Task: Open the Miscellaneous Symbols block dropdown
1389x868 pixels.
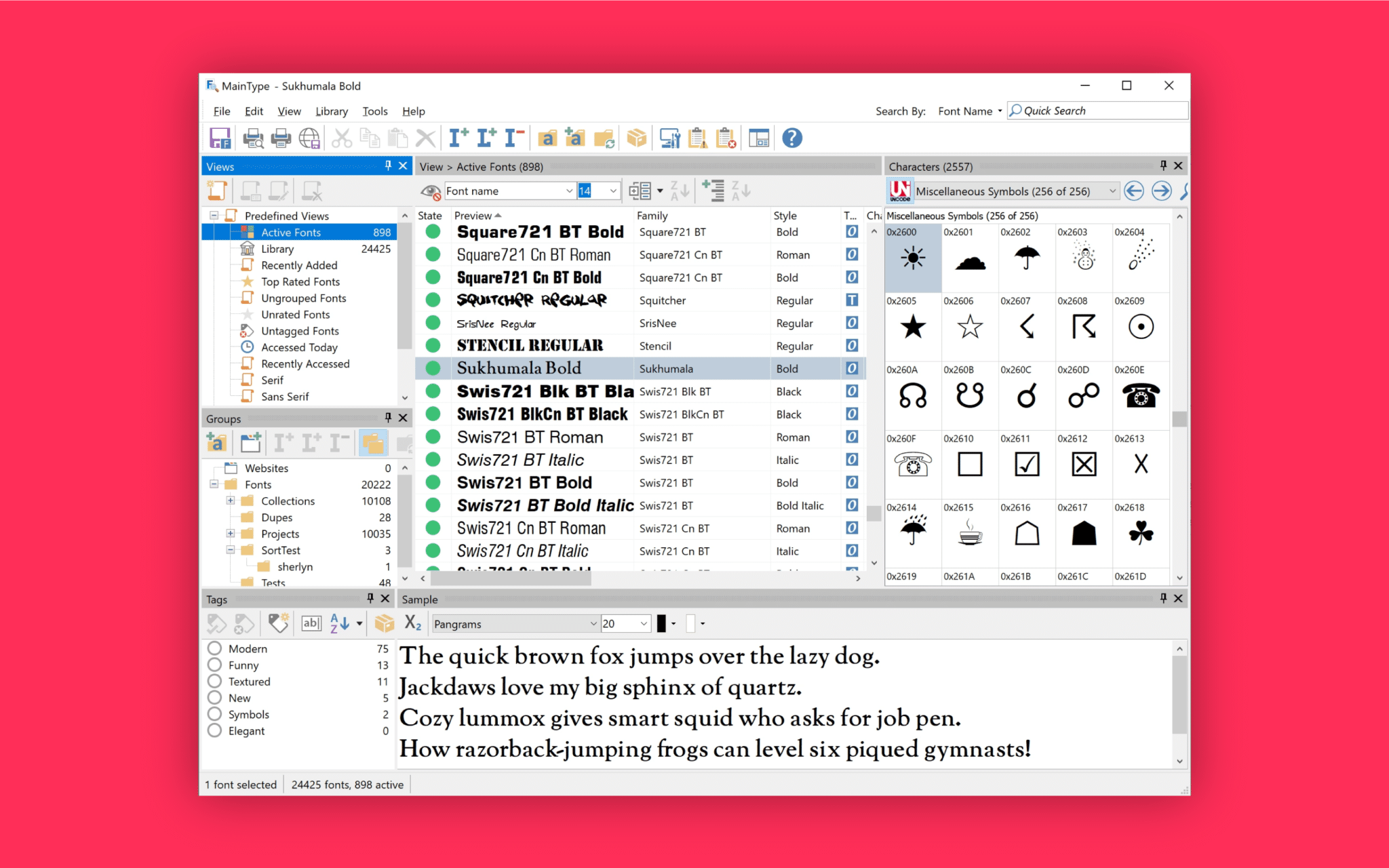Action: coord(1112,191)
